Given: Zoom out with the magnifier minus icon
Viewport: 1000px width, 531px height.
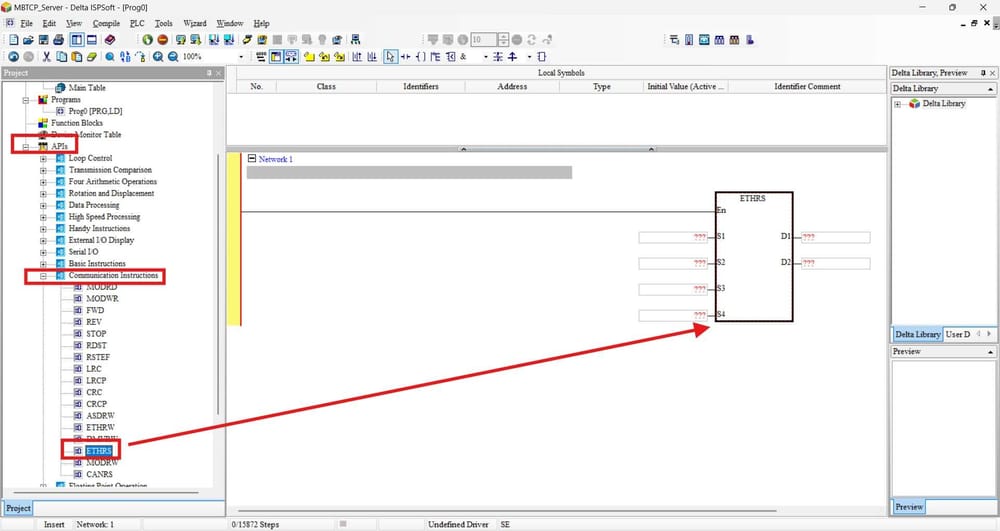Looking at the screenshot, I should pos(173,57).
